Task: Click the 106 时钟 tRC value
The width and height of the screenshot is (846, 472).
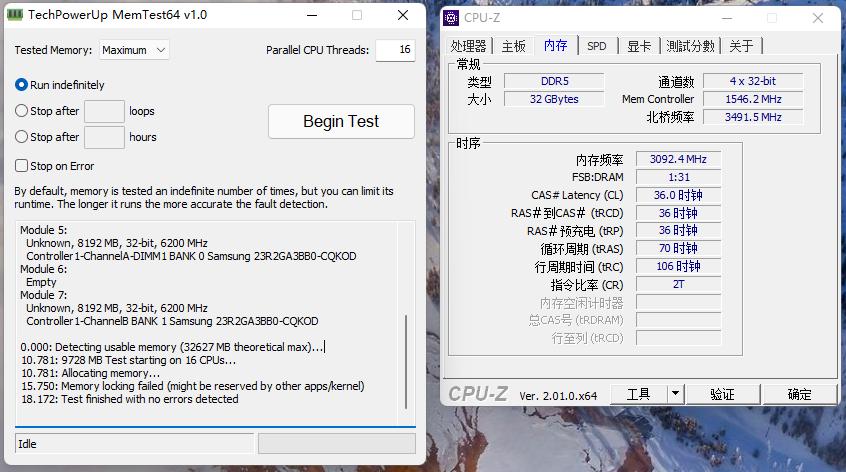Action: click(678, 266)
